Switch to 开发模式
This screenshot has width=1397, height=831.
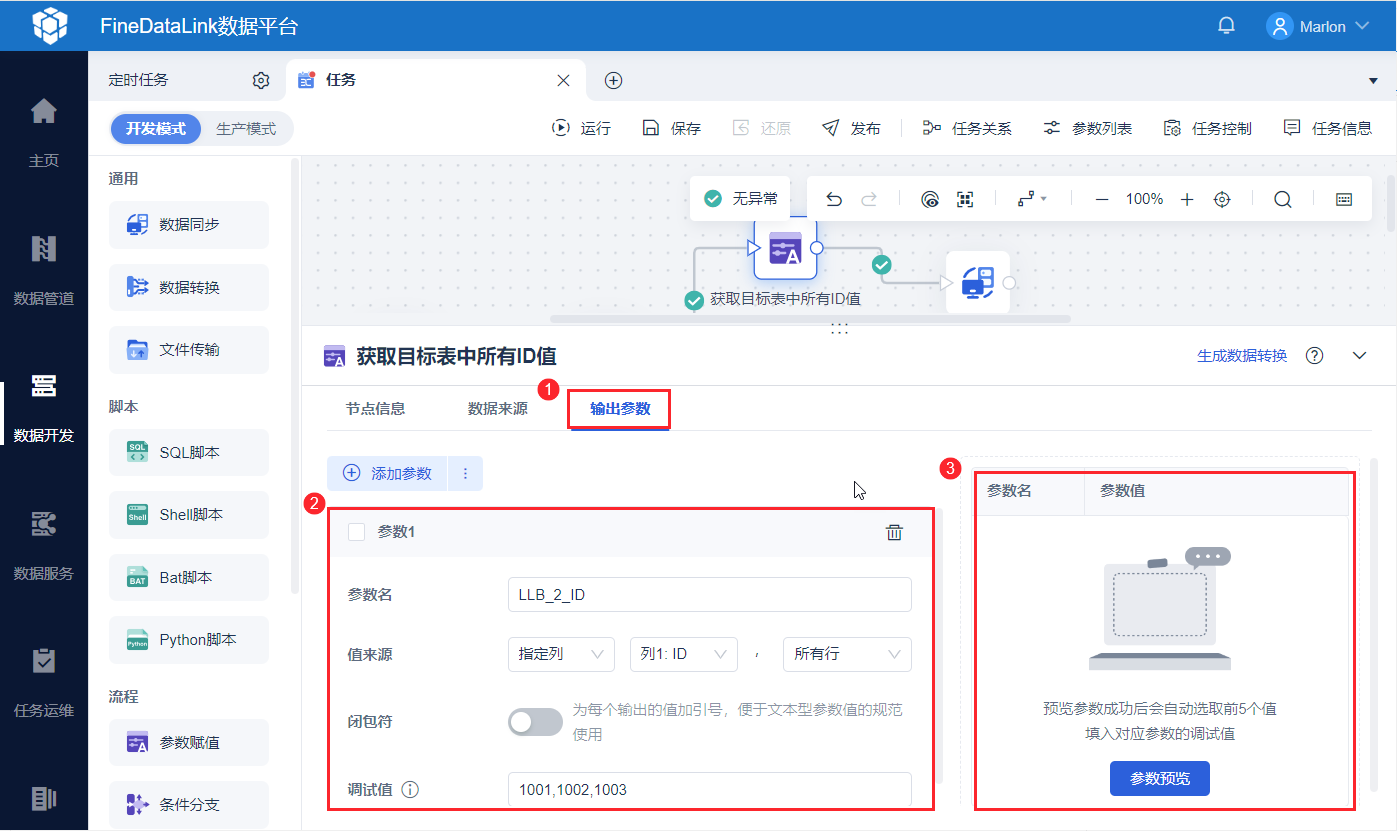(156, 129)
